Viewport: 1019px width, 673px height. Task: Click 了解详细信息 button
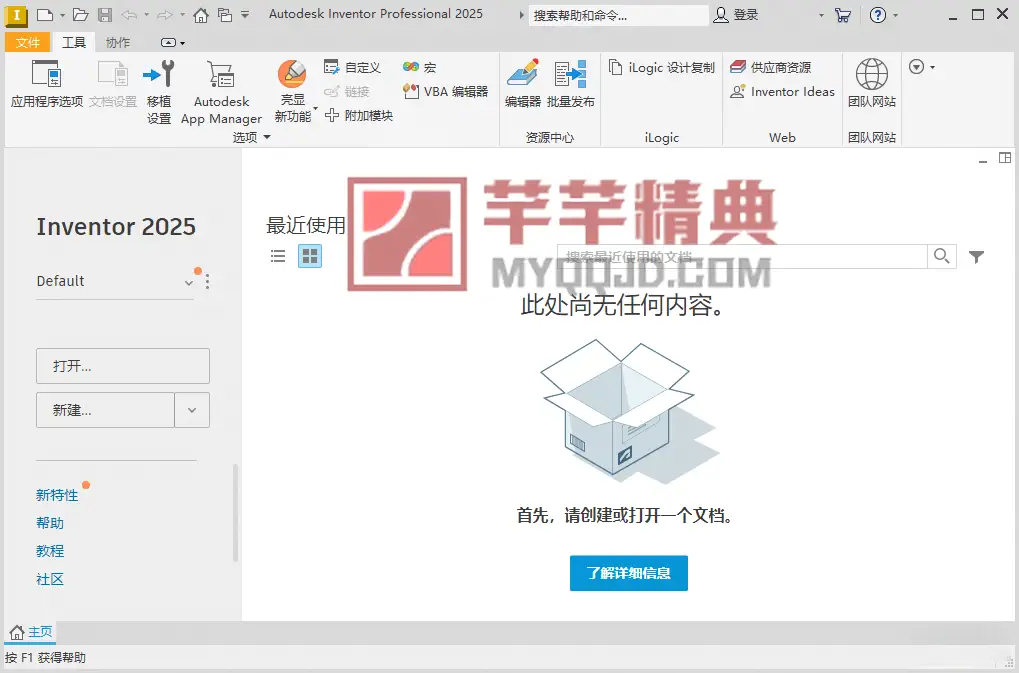[x=628, y=573]
